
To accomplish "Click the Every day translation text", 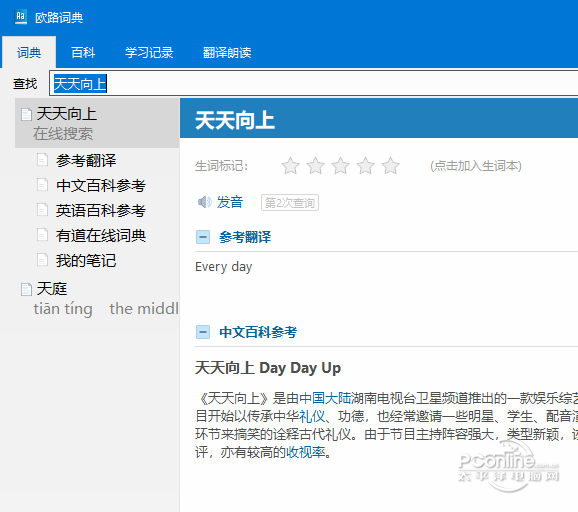I will point(223,267).
